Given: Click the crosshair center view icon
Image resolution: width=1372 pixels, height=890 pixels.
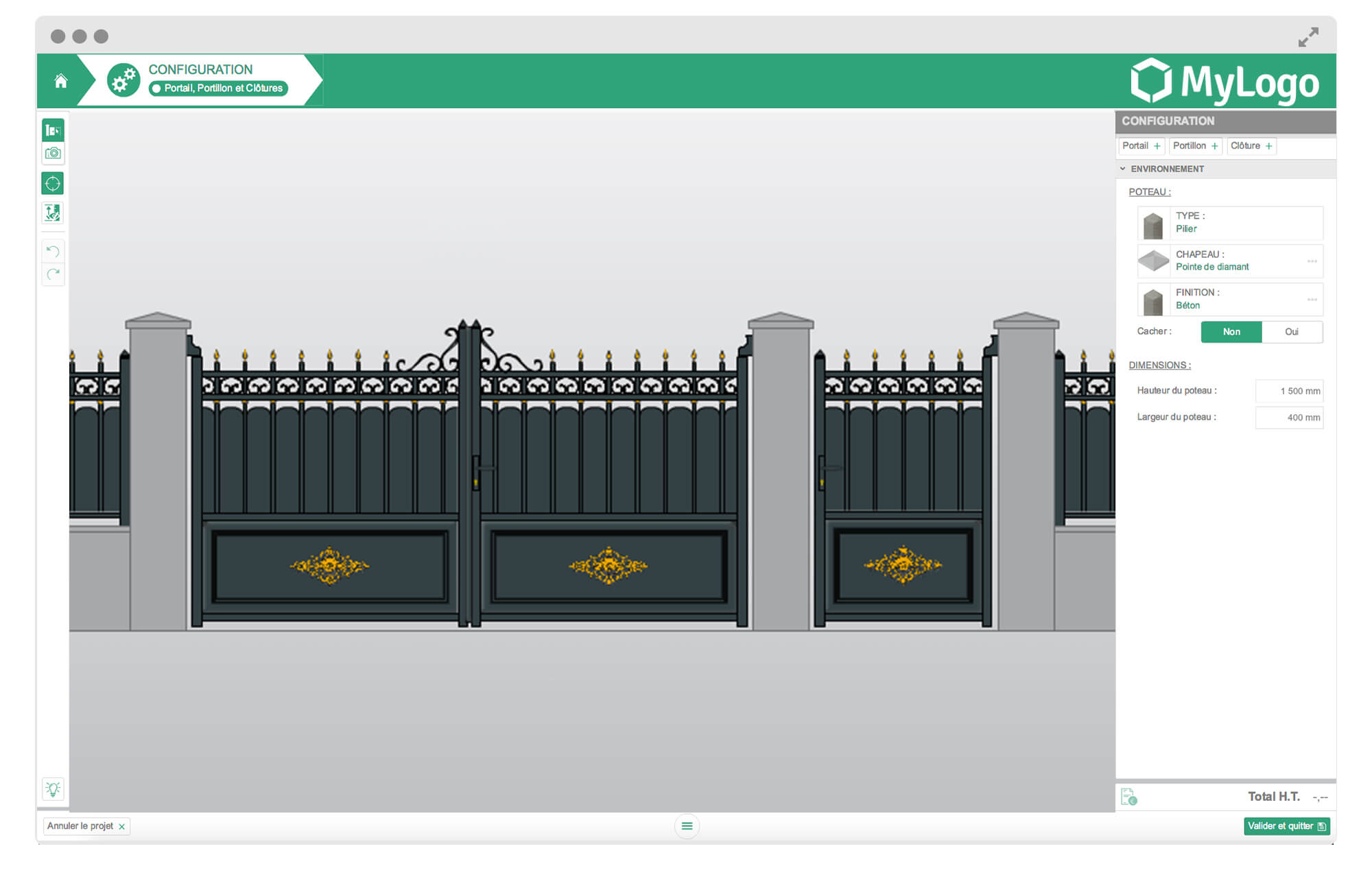Looking at the screenshot, I should [53, 184].
